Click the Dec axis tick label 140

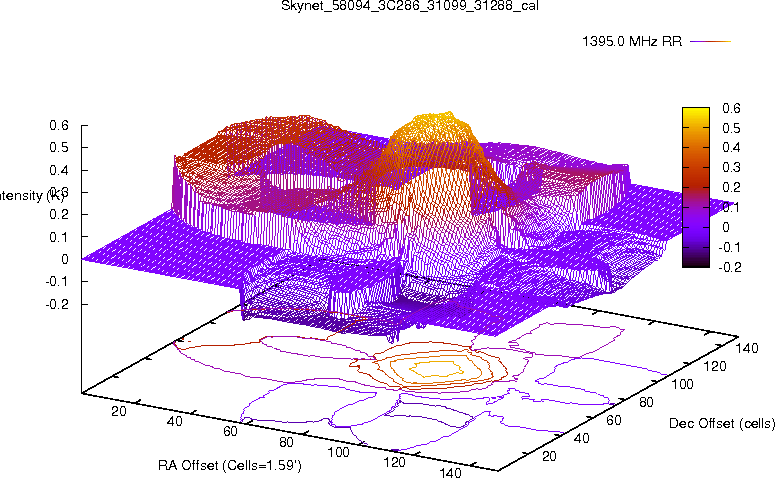pyautogui.click(x=747, y=348)
